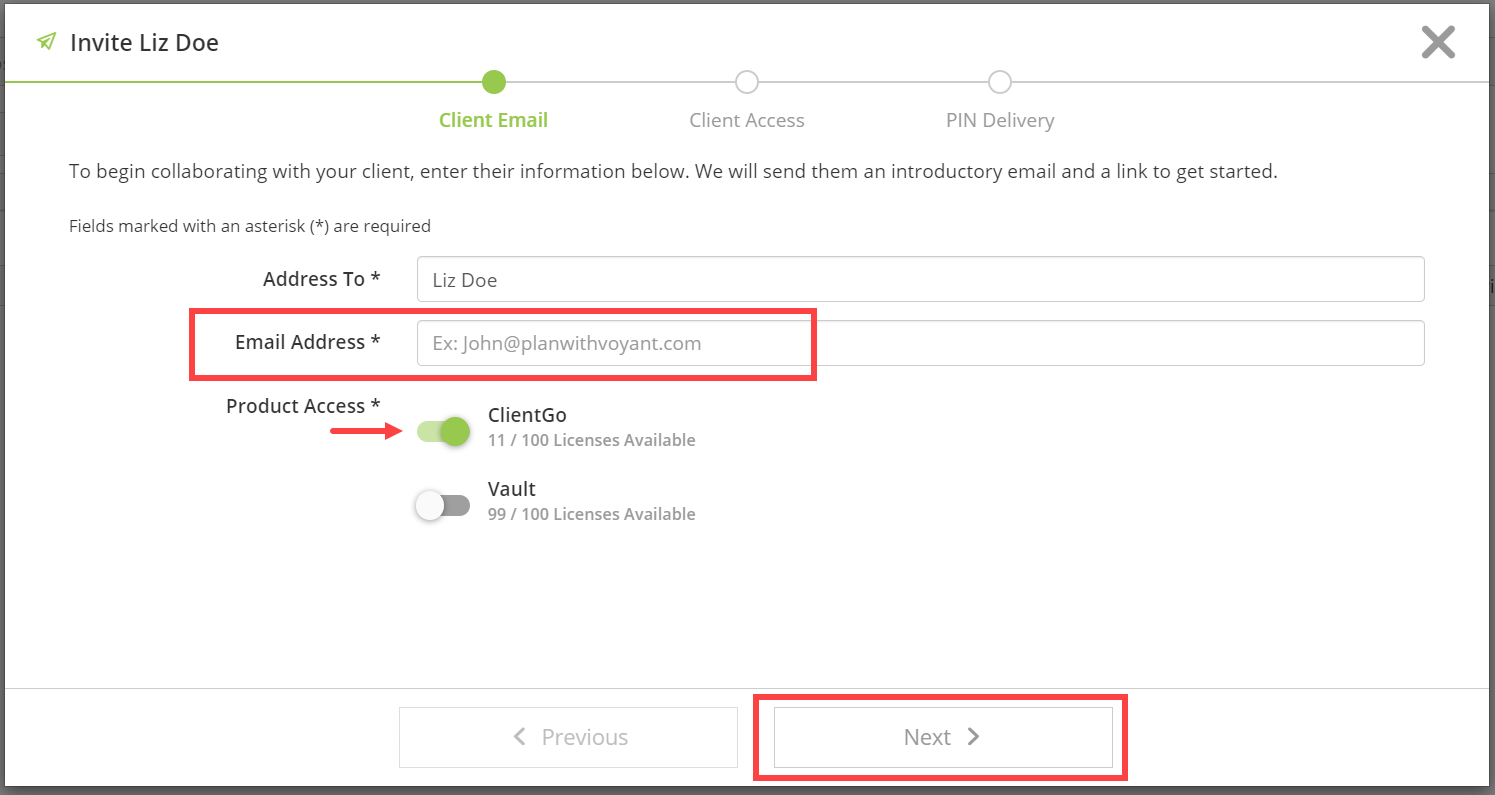
Task: Click the ClientGo product label
Action: pos(527,415)
